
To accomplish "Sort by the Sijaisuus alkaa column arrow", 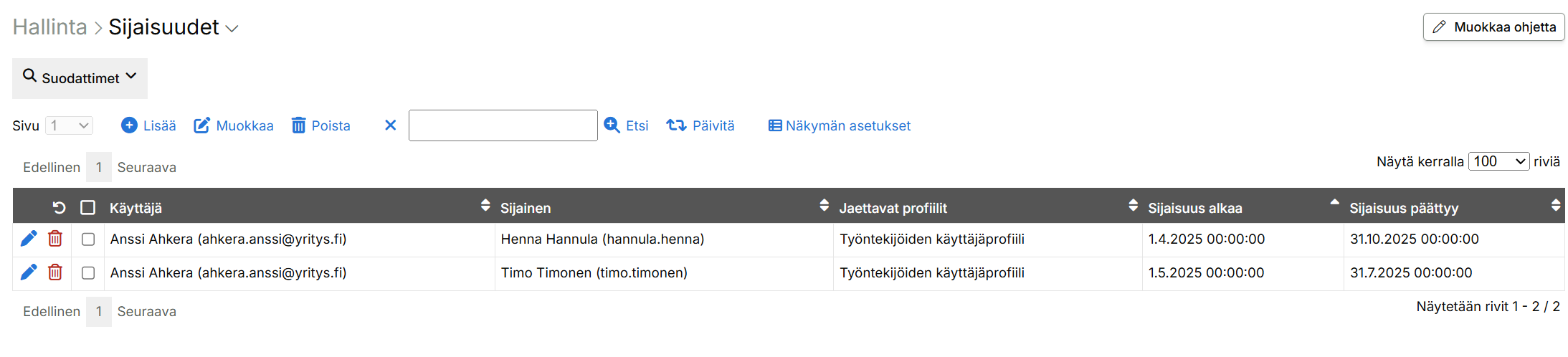I will tap(1334, 203).
